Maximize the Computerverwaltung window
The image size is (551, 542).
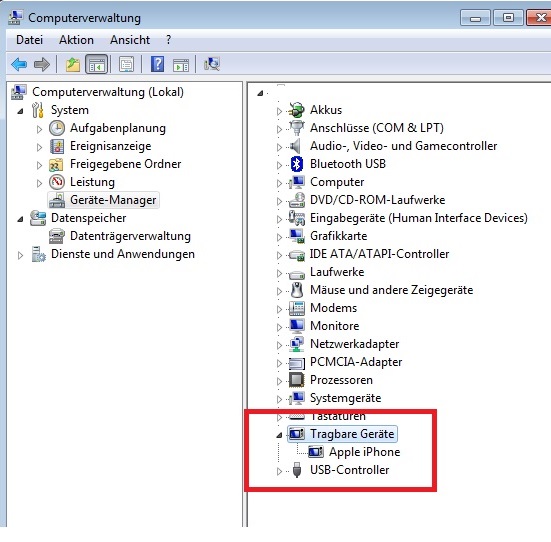point(508,18)
